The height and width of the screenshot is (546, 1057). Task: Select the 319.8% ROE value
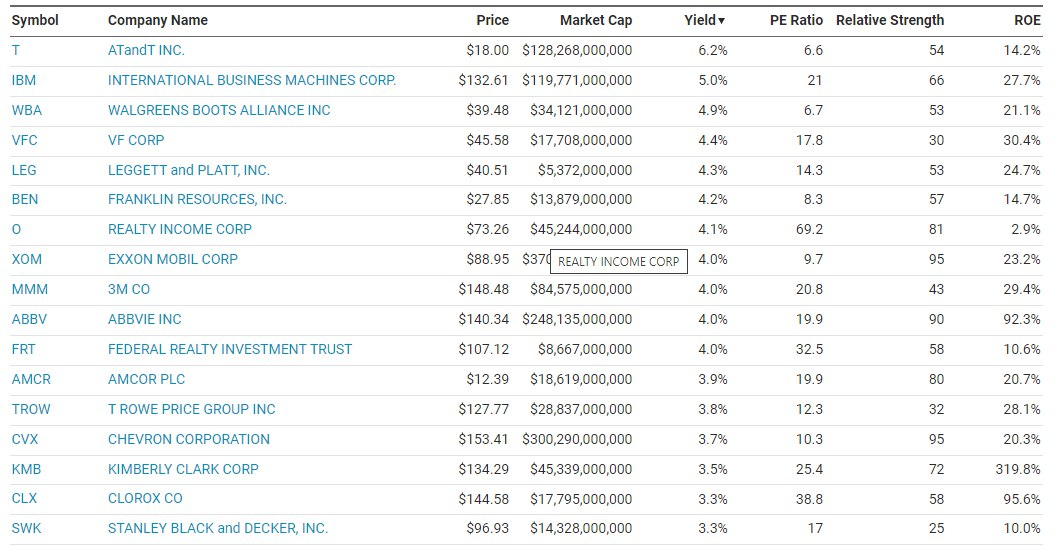(x=1018, y=469)
